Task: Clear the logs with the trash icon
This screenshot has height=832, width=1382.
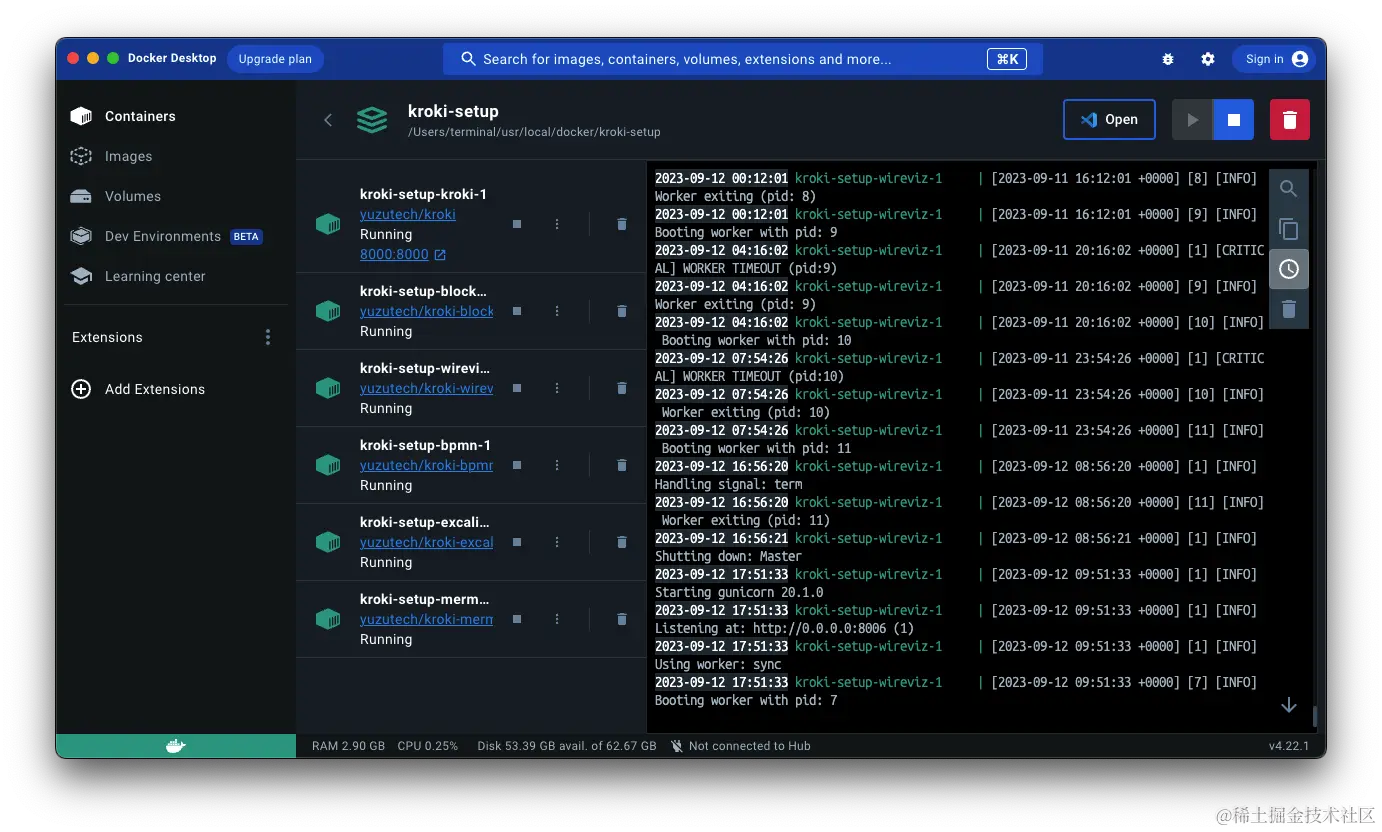Action: click(1289, 309)
